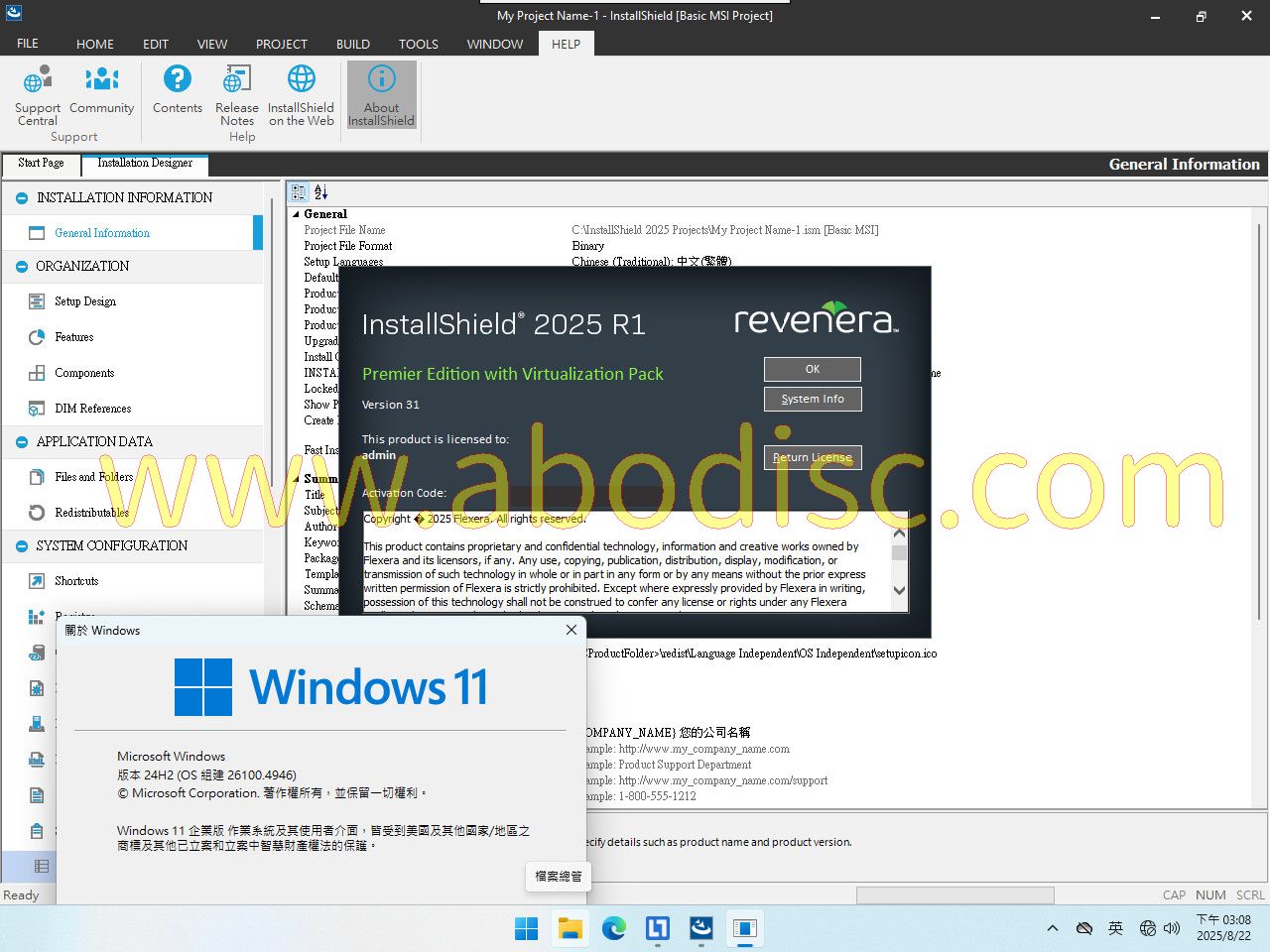This screenshot has height=952, width=1270.
Task: Switch to EDIT ribbon tab
Action: point(156,44)
